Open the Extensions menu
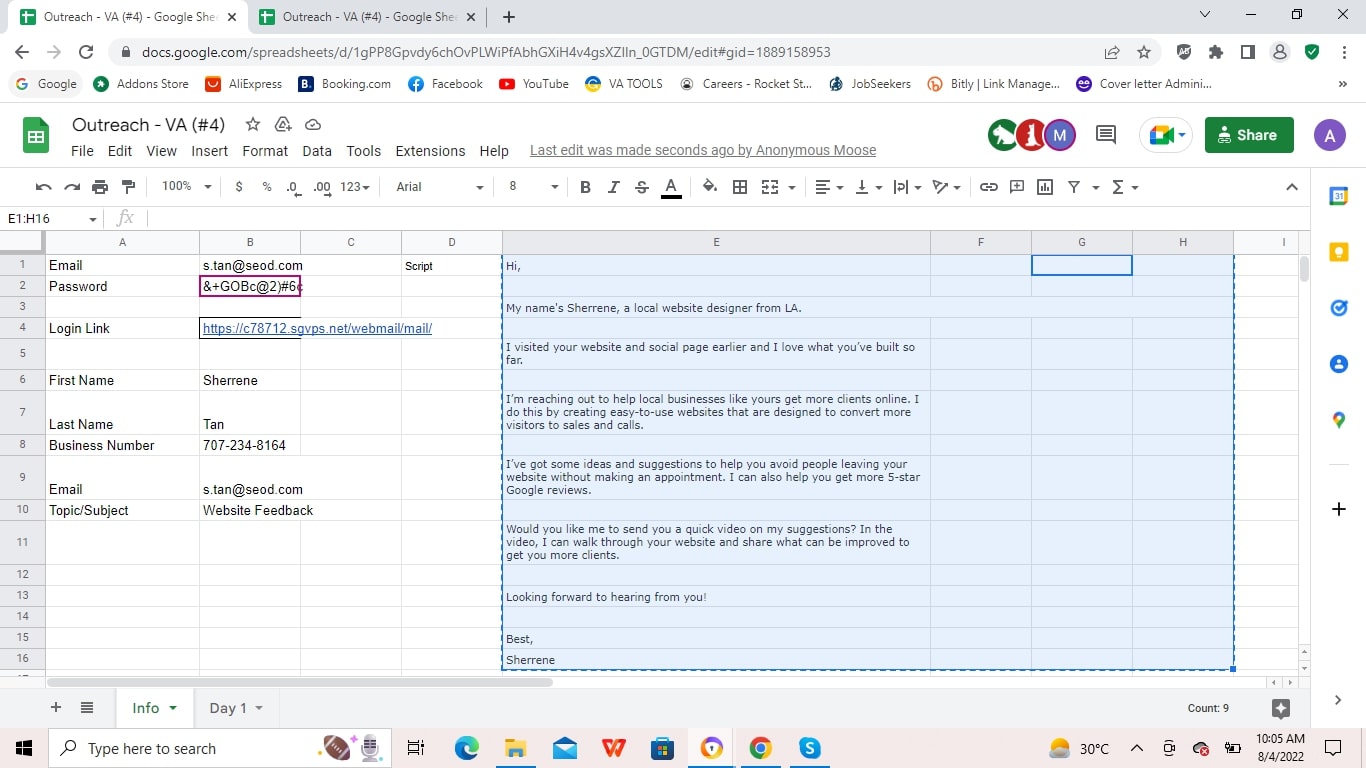This screenshot has width=1366, height=768. (x=430, y=151)
